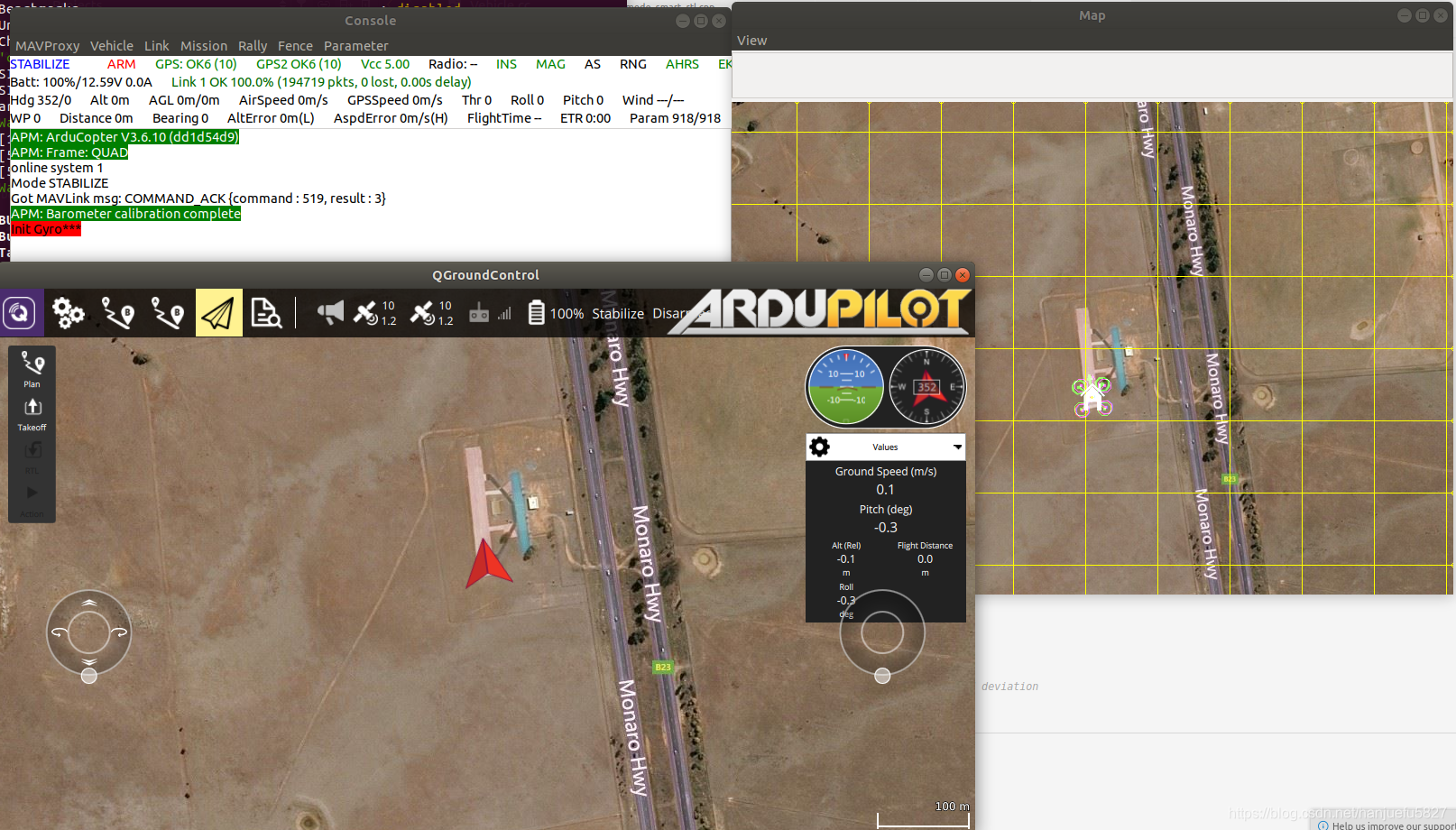
Task: Show vehicle messages megaphone icon
Action: click(x=330, y=313)
